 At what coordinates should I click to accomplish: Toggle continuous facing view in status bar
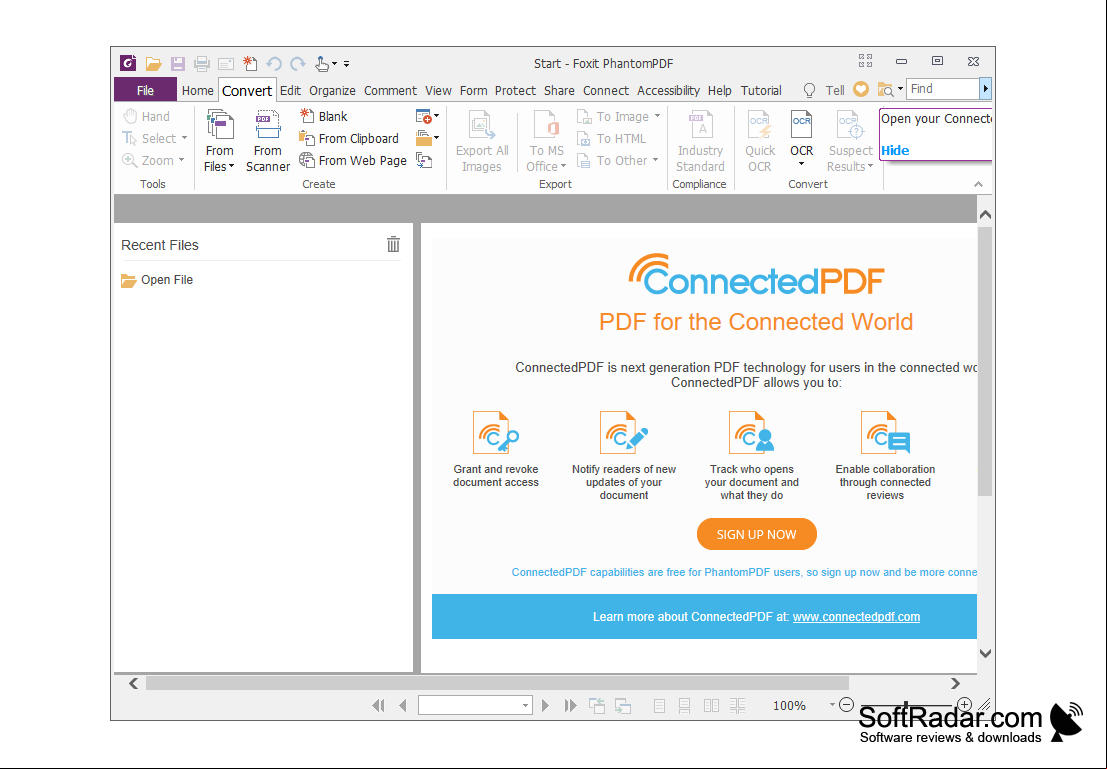[737, 705]
